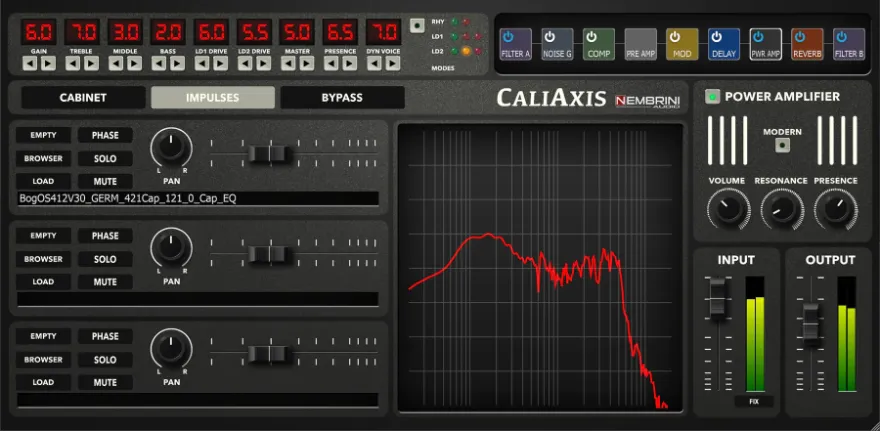880x431 pixels.
Task: Click LOAD in the second impulse slot
Action: pyautogui.click(x=43, y=282)
